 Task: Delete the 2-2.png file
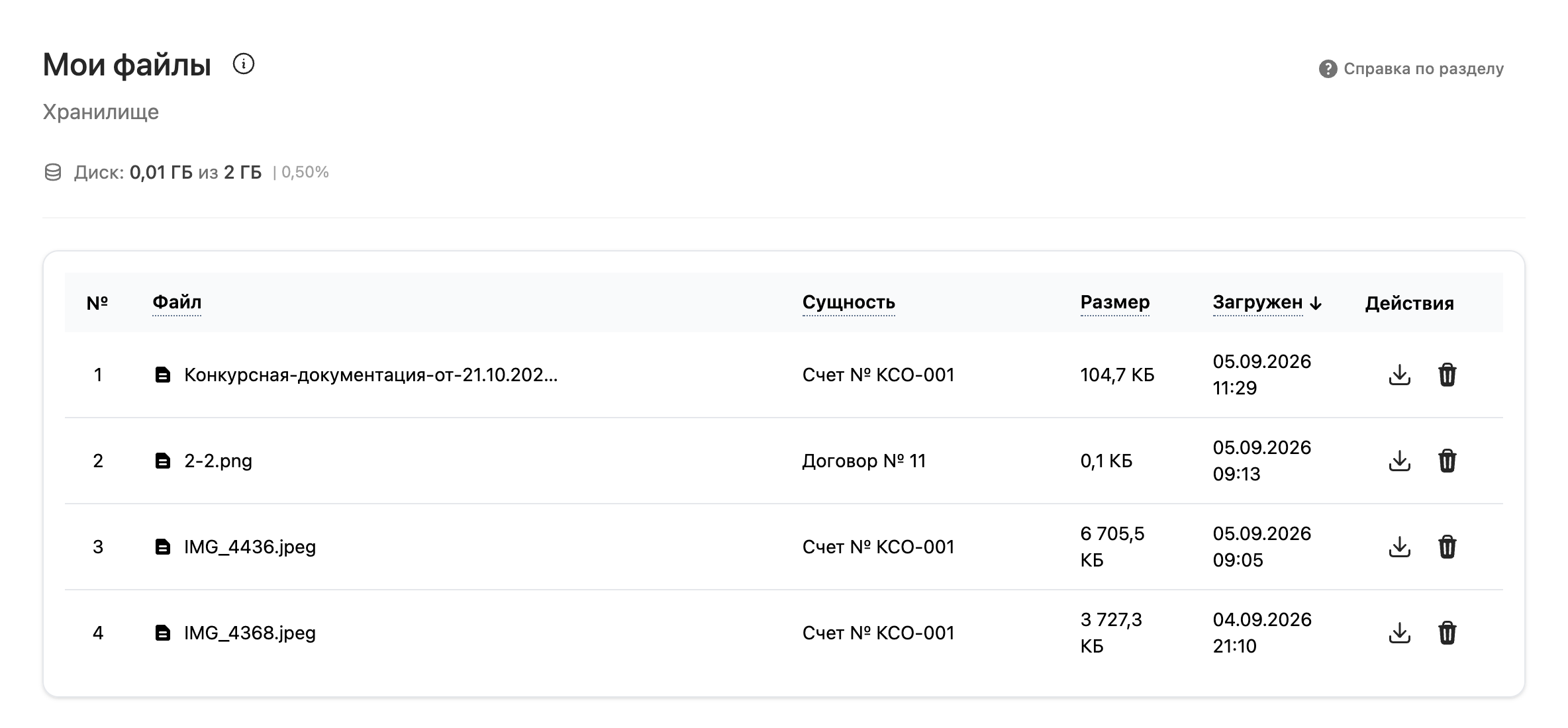coord(1447,461)
